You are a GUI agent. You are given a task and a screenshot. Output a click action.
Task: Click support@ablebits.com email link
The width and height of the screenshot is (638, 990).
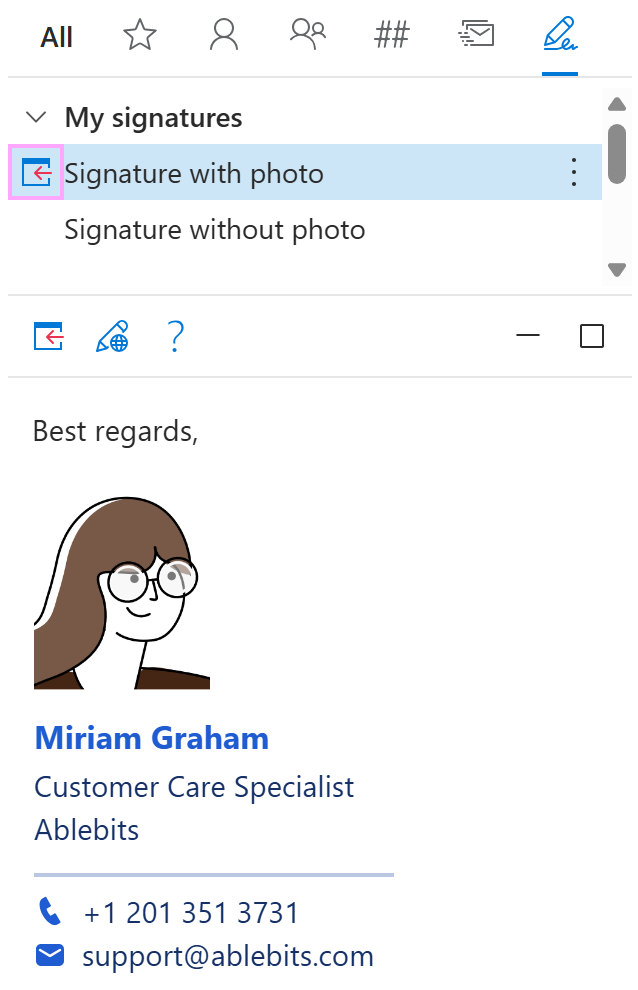pos(228,956)
